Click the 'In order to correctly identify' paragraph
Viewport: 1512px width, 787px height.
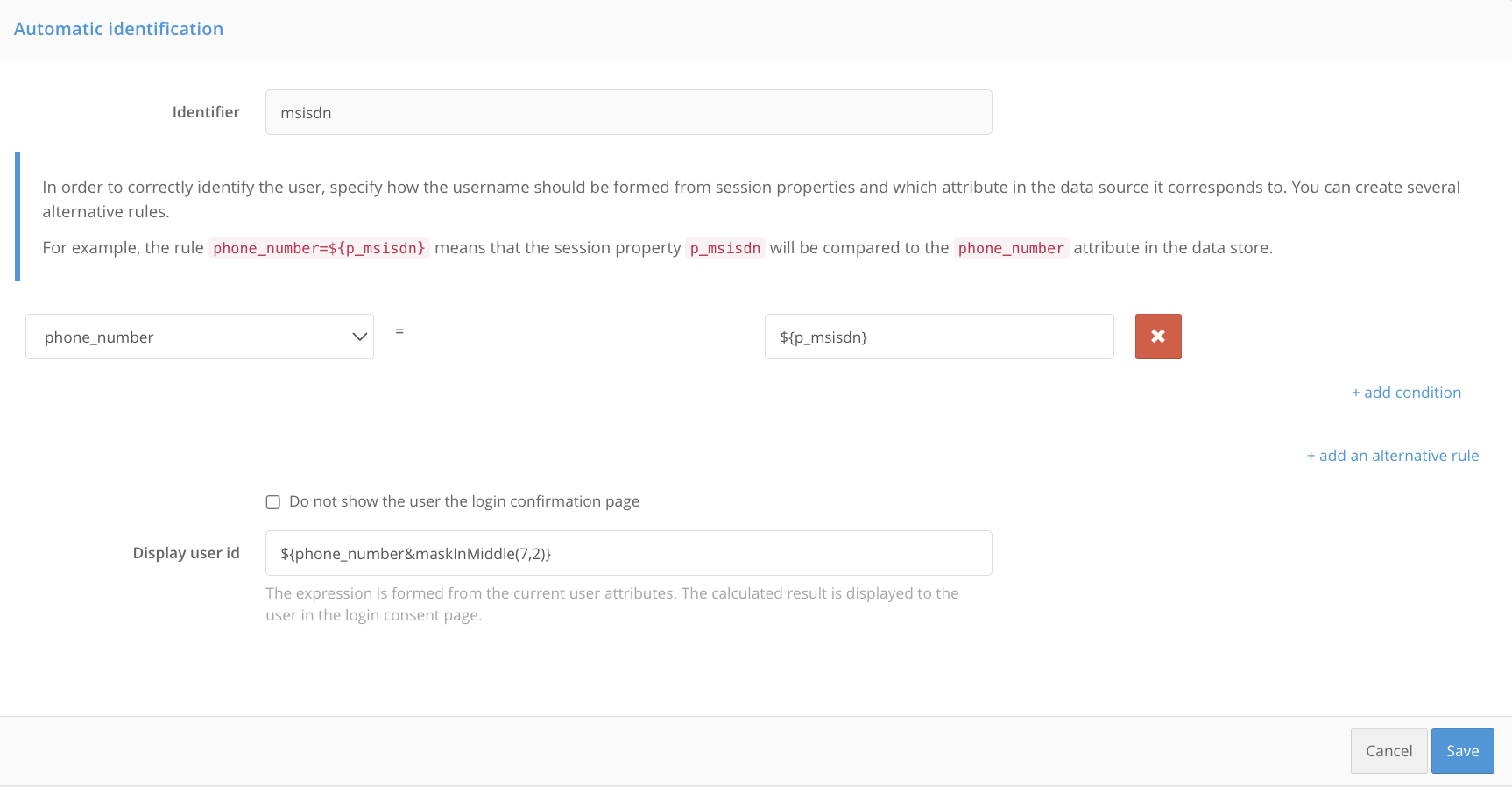(x=752, y=199)
